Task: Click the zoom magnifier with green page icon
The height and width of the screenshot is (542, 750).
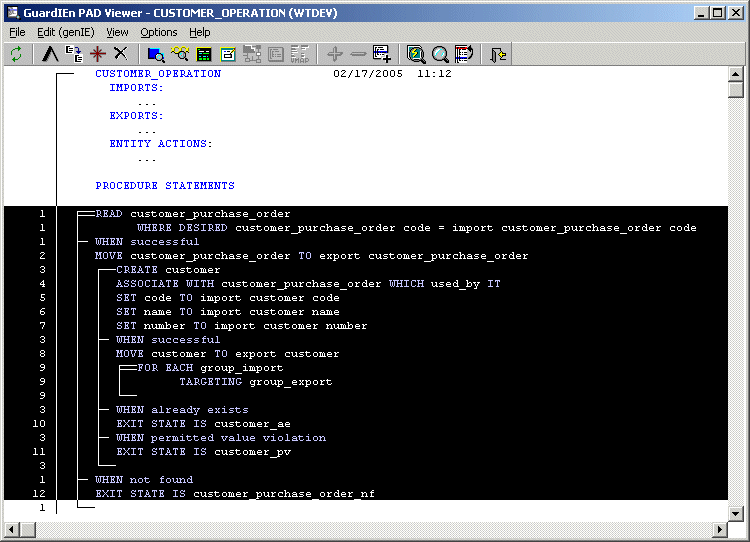Action: coord(416,54)
